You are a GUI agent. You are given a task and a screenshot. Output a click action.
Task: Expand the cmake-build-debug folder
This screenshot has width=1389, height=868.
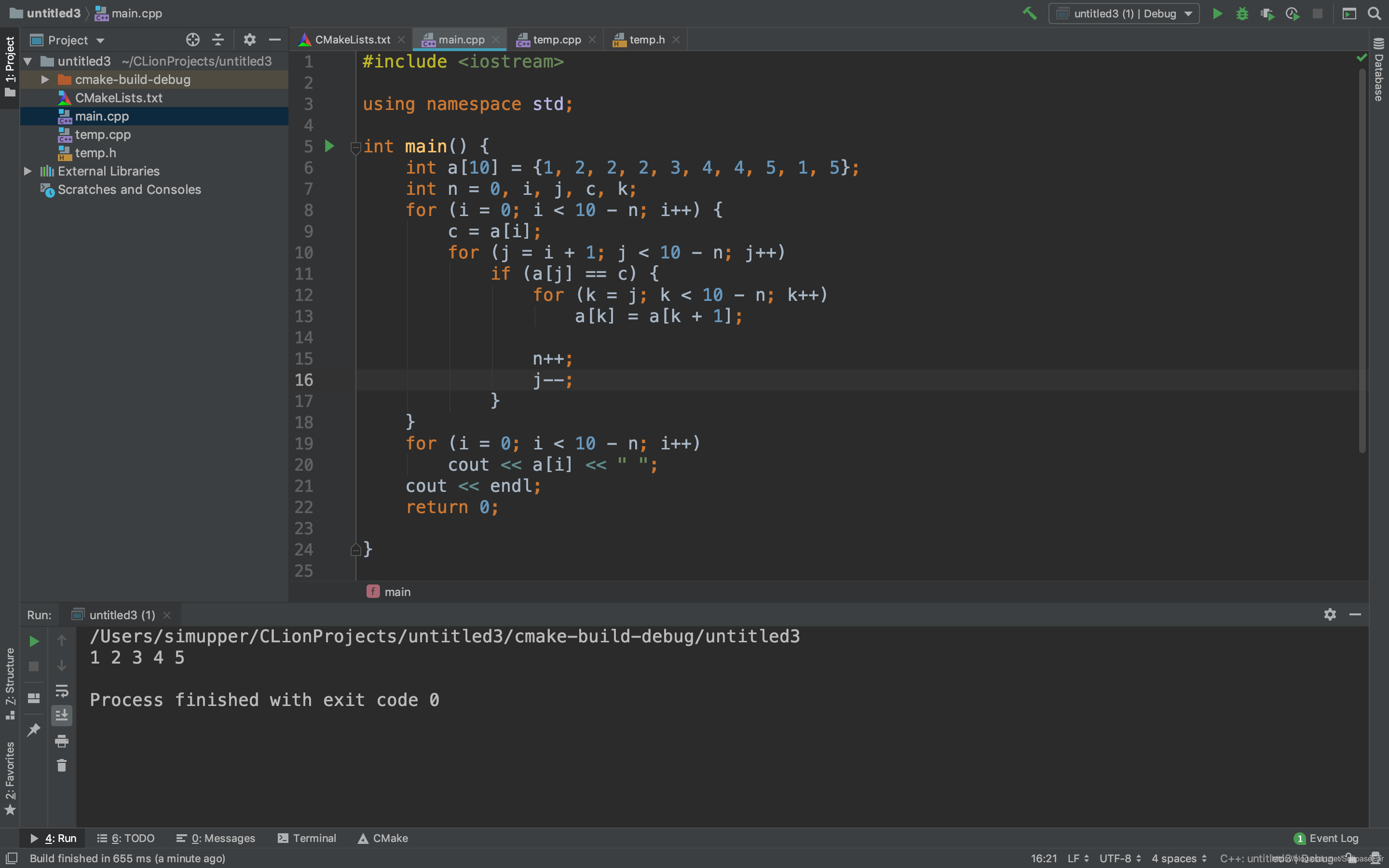45,80
